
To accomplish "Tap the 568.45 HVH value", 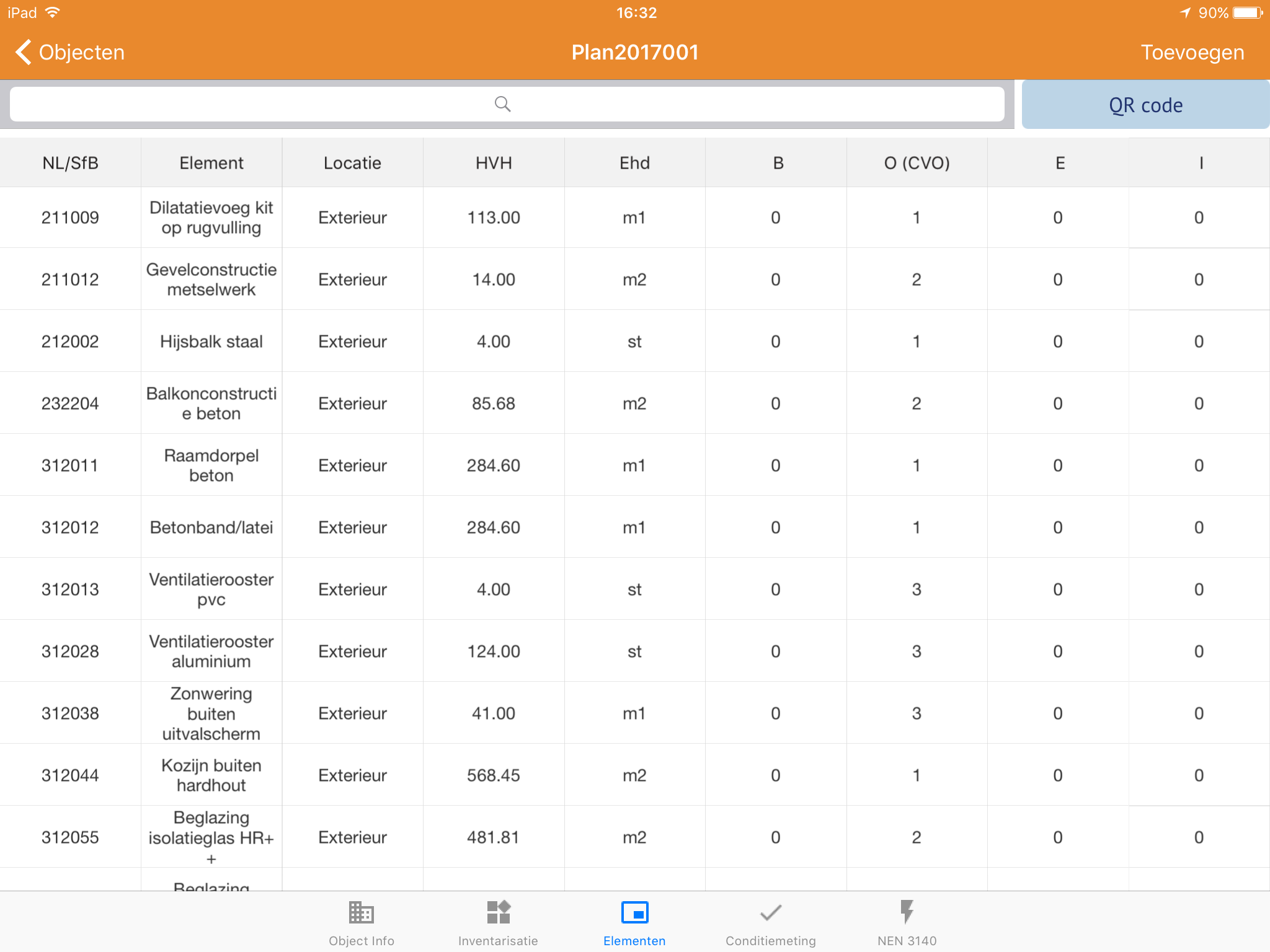I will pyautogui.click(x=494, y=775).
